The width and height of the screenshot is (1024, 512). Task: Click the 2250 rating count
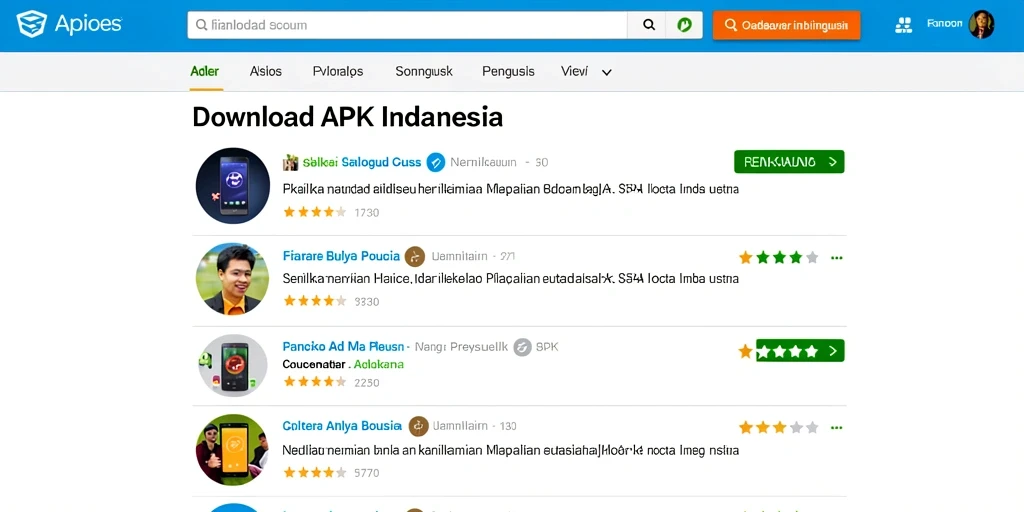coord(366,383)
